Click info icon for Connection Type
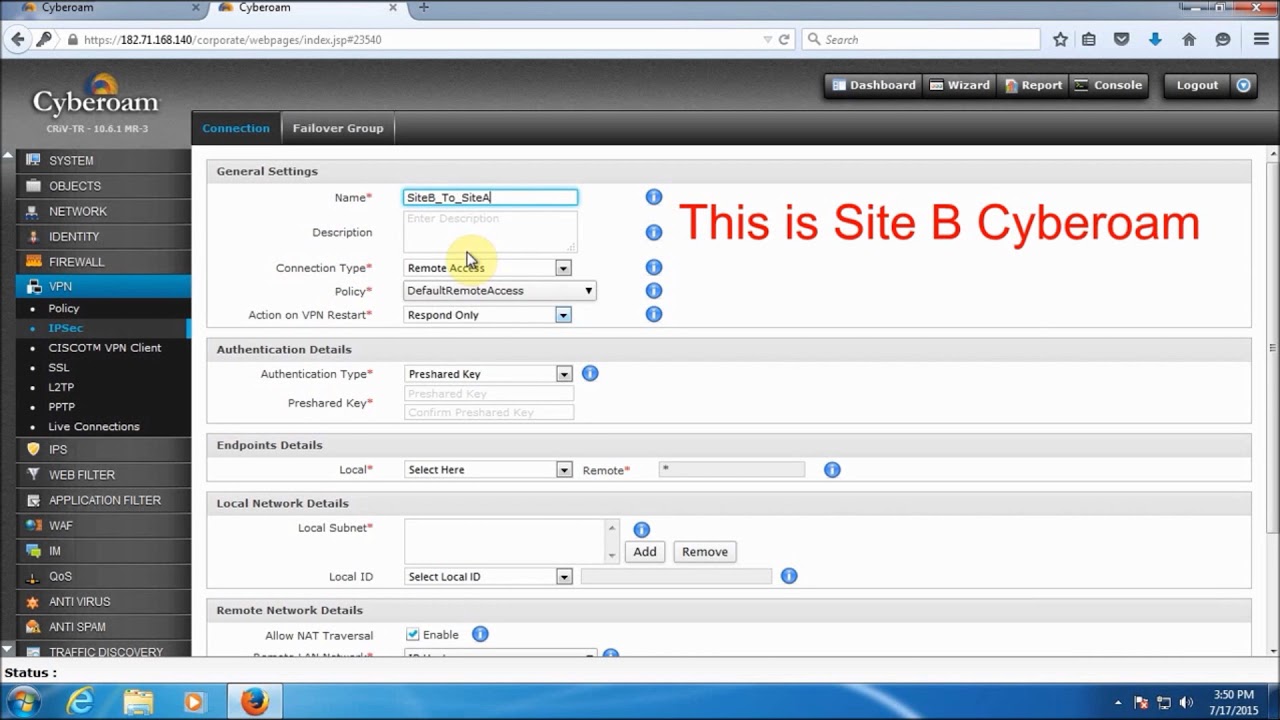Screen dimensions: 1280x720 tap(654, 267)
